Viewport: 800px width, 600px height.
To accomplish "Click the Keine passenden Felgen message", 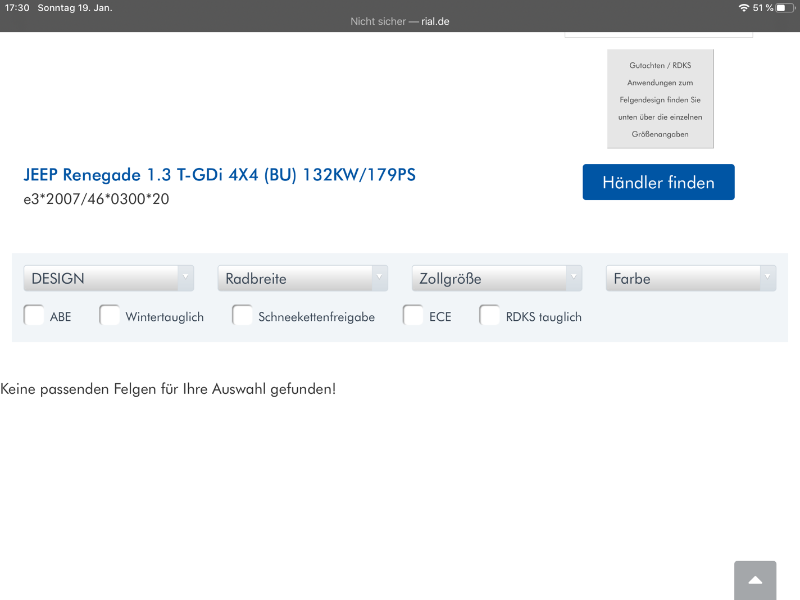I will click(x=168, y=388).
